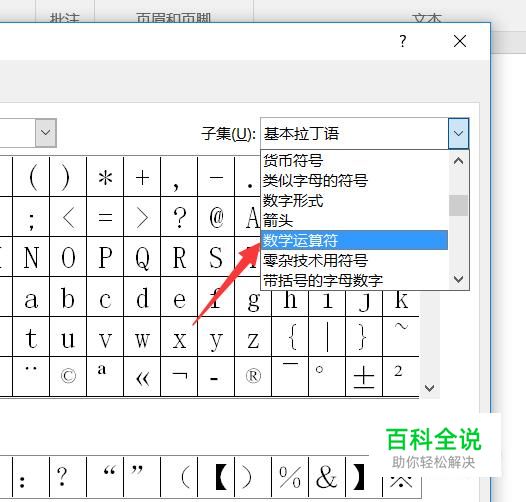Select lowercase t in symbol grid
The image size is (526, 502).
[x=31, y=337]
